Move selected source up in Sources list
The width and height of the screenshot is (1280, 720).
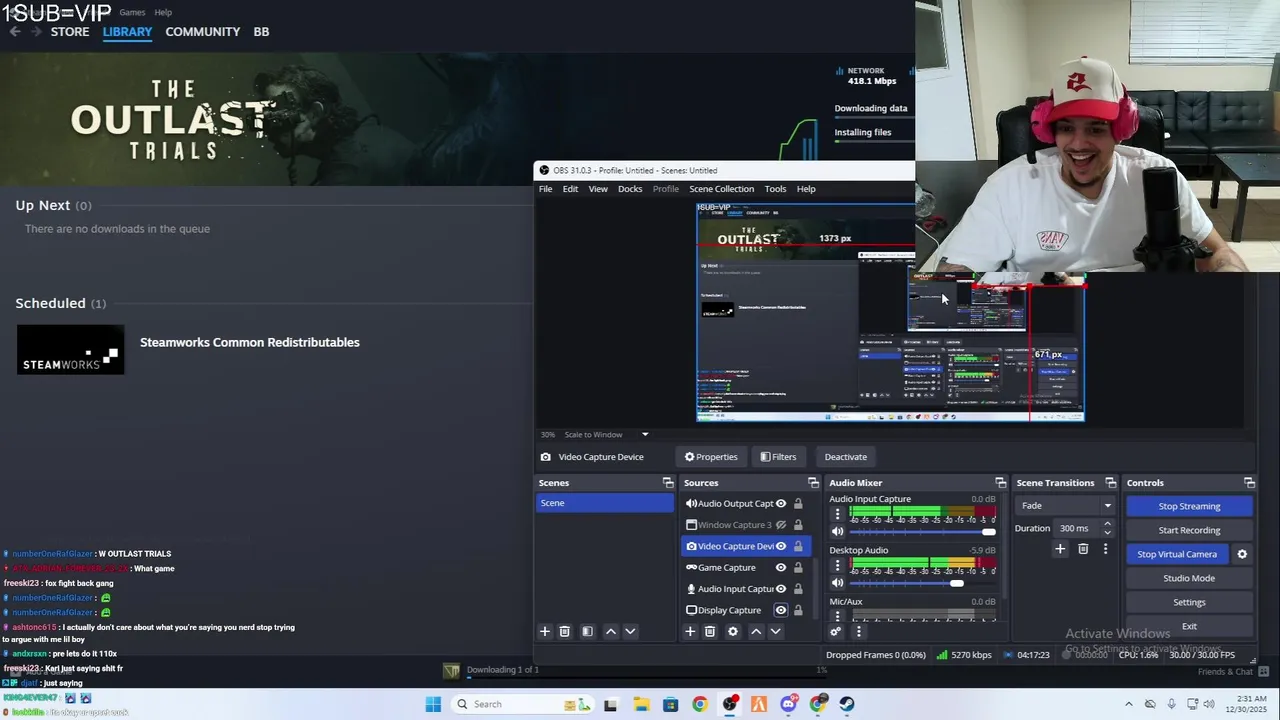click(x=756, y=631)
